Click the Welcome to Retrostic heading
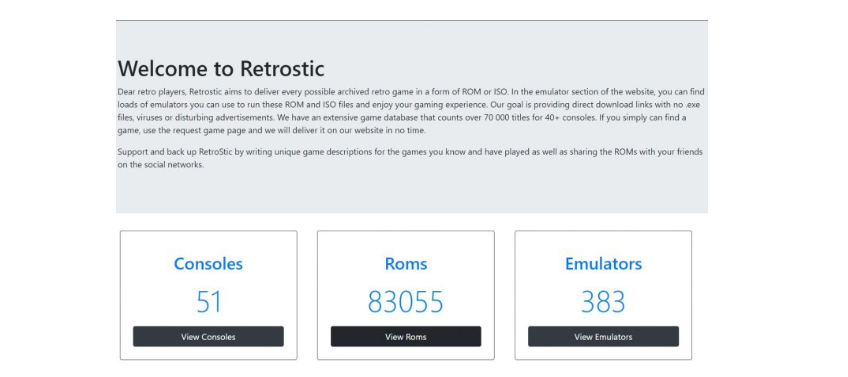The image size is (848, 377). pos(221,69)
